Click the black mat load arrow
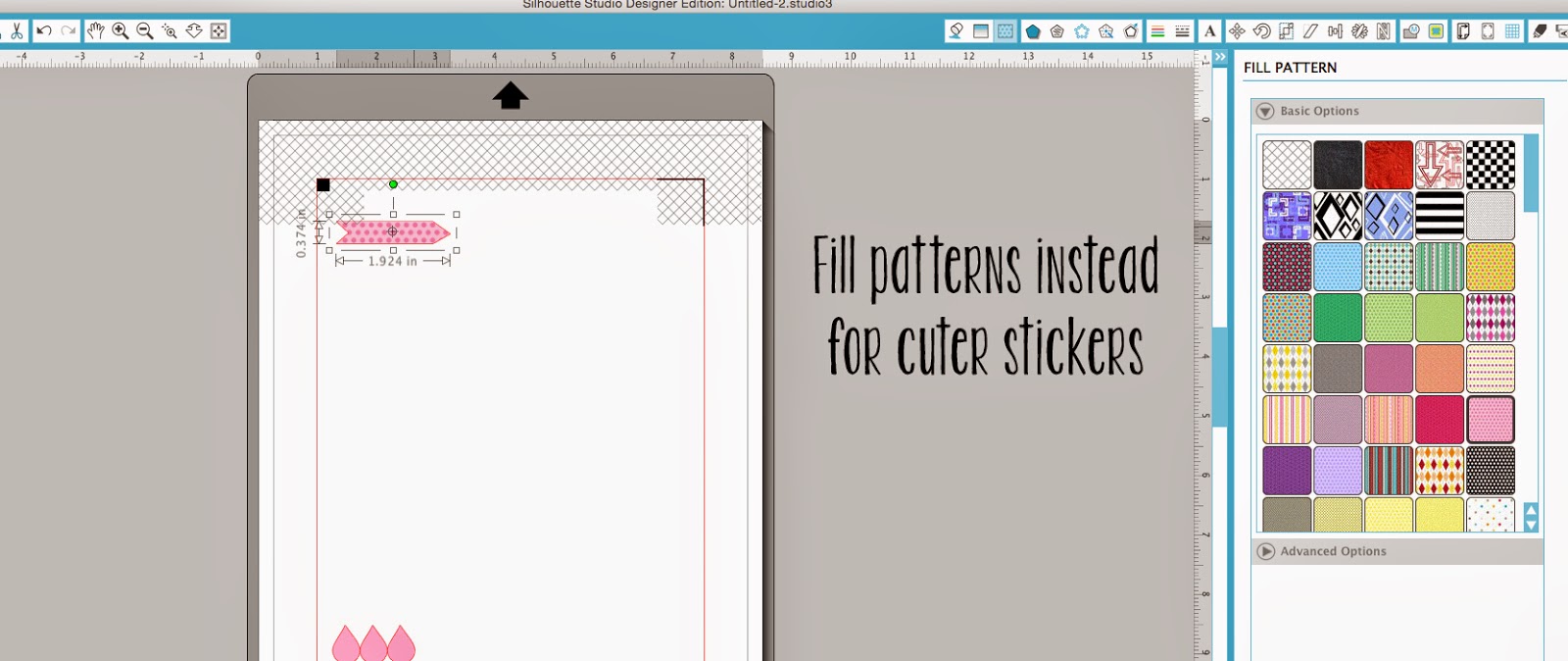The height and width of the screenshot is (661, 1568). click(511, 95)
